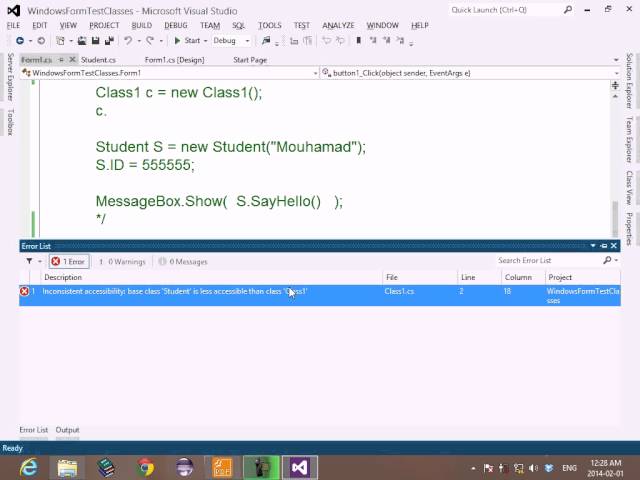
Task: Click the Navigate Forward icon
Action: (41, 40)
